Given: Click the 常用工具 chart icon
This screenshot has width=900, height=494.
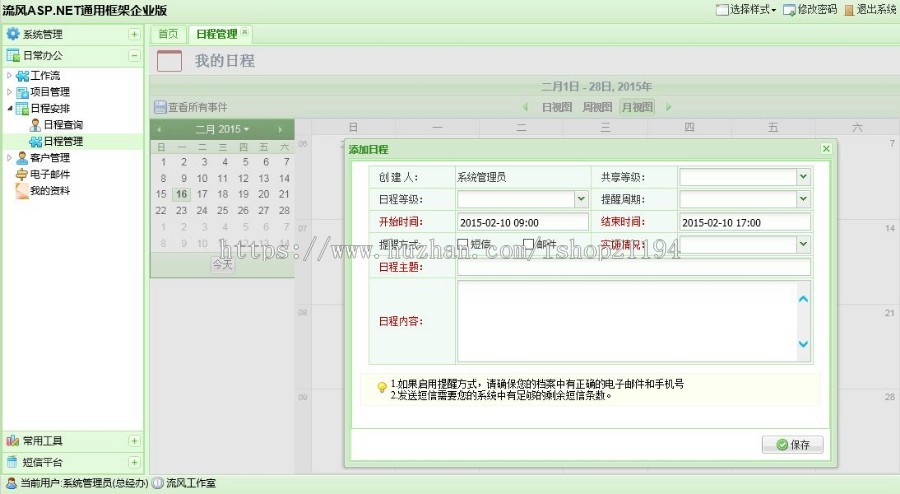Looking at the screenshot, I should (13, 441).
